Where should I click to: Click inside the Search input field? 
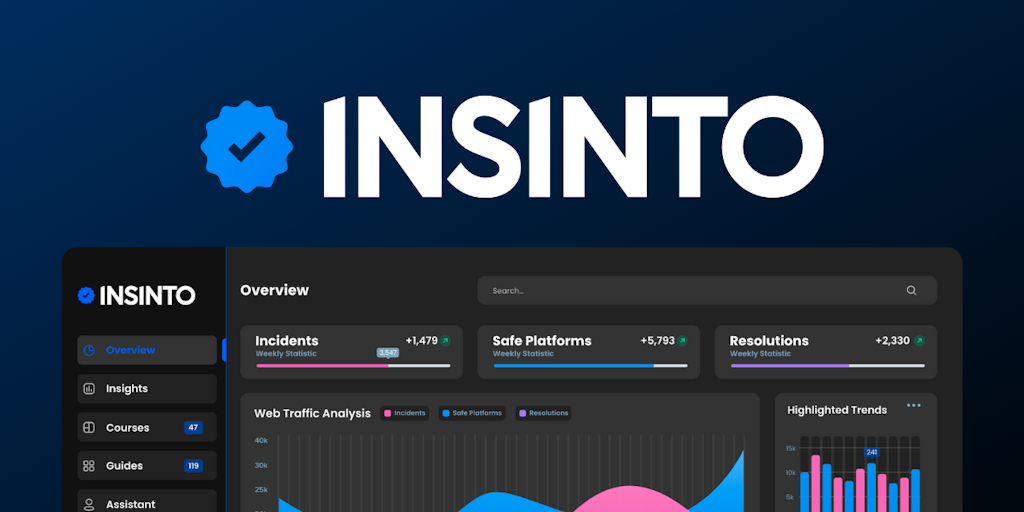click(707, 291)
